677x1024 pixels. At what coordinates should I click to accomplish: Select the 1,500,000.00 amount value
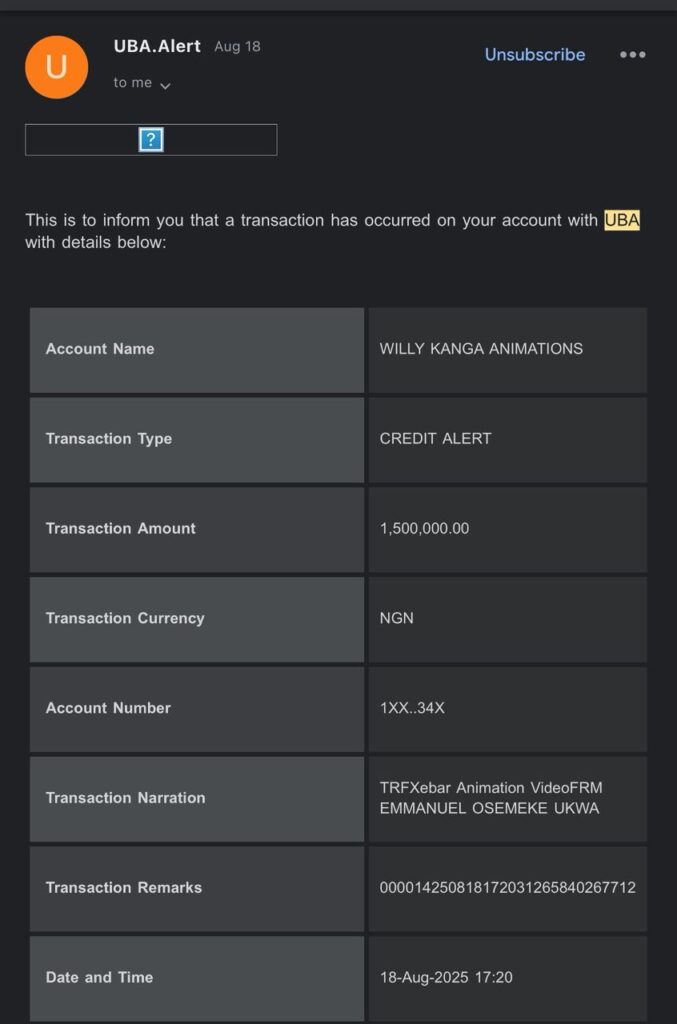(x=424, y=528)
